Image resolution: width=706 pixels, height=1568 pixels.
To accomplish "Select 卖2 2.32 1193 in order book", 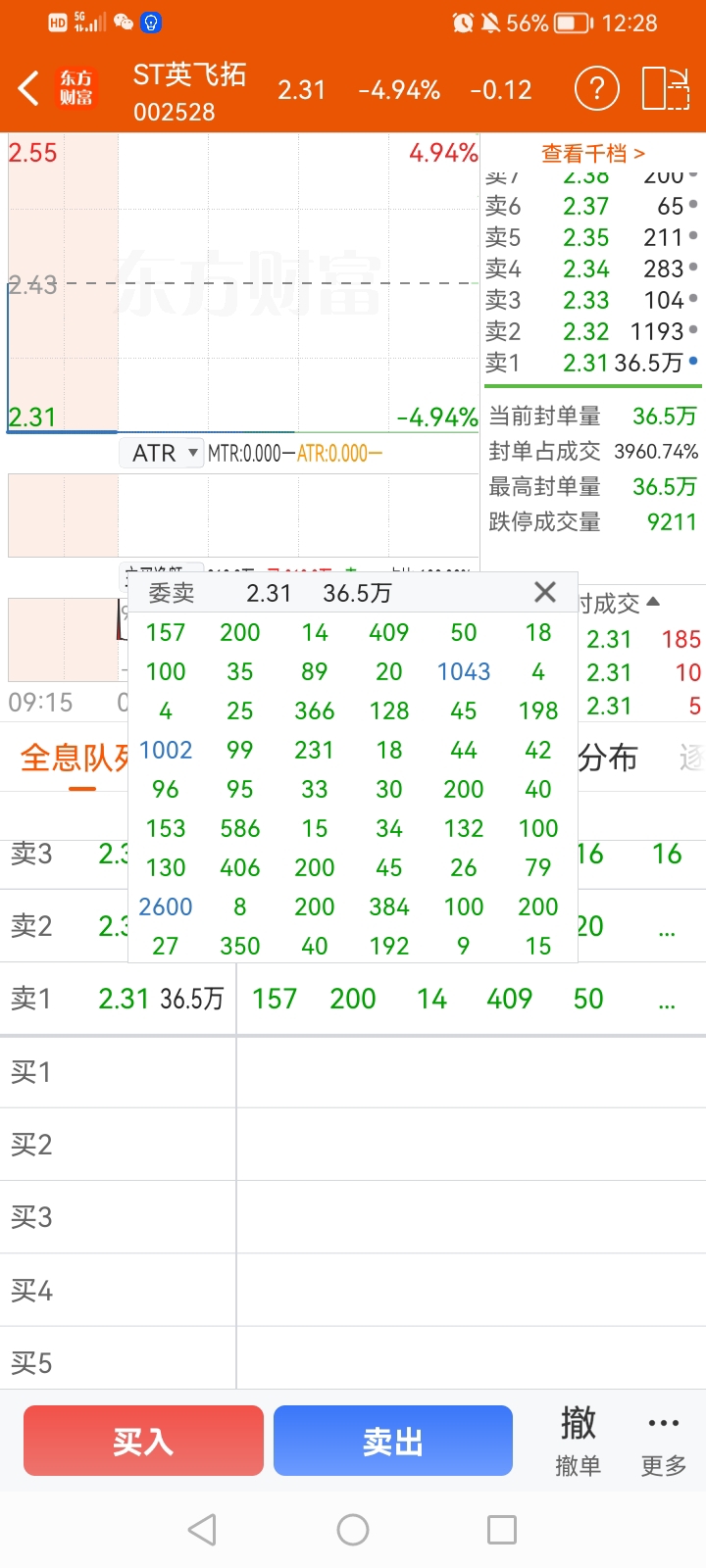I will (x=592, y=331).
